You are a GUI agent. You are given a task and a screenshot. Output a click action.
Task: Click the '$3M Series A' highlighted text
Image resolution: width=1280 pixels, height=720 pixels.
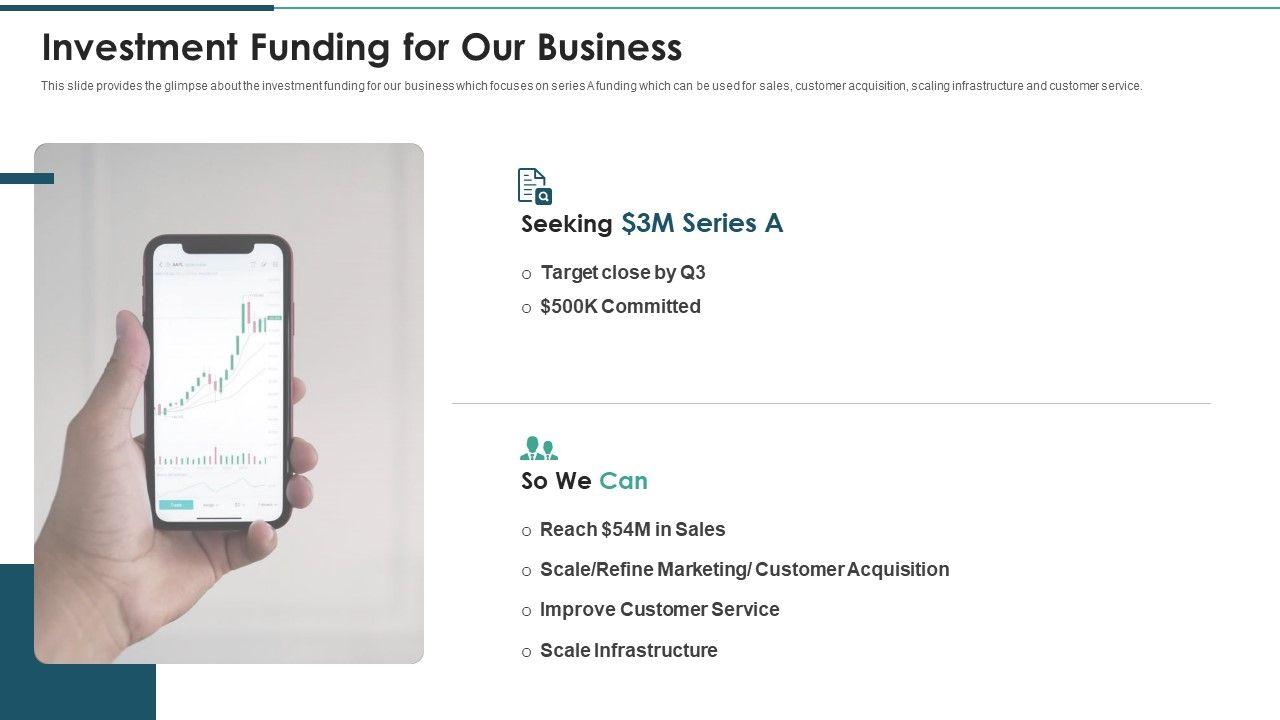click(x=701, y=223)
